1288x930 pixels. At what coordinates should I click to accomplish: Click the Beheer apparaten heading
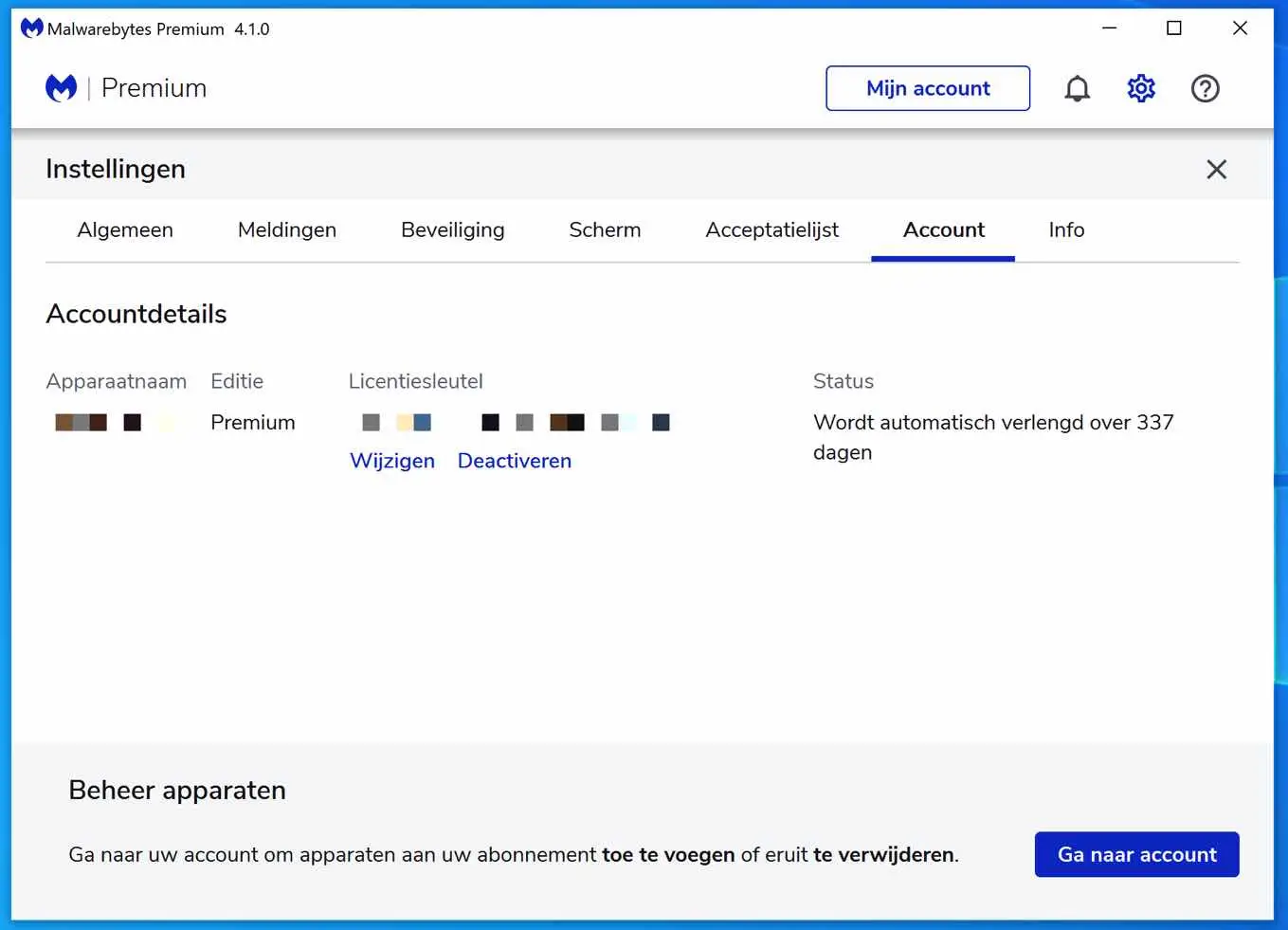click(x=177, y=790)
